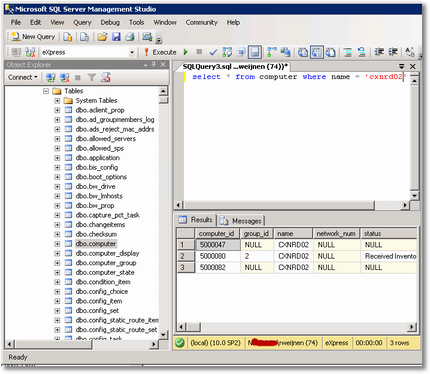This screenshot has height=374, width=430.
Task: Select dbo.boot_options table
Action: 101,177
